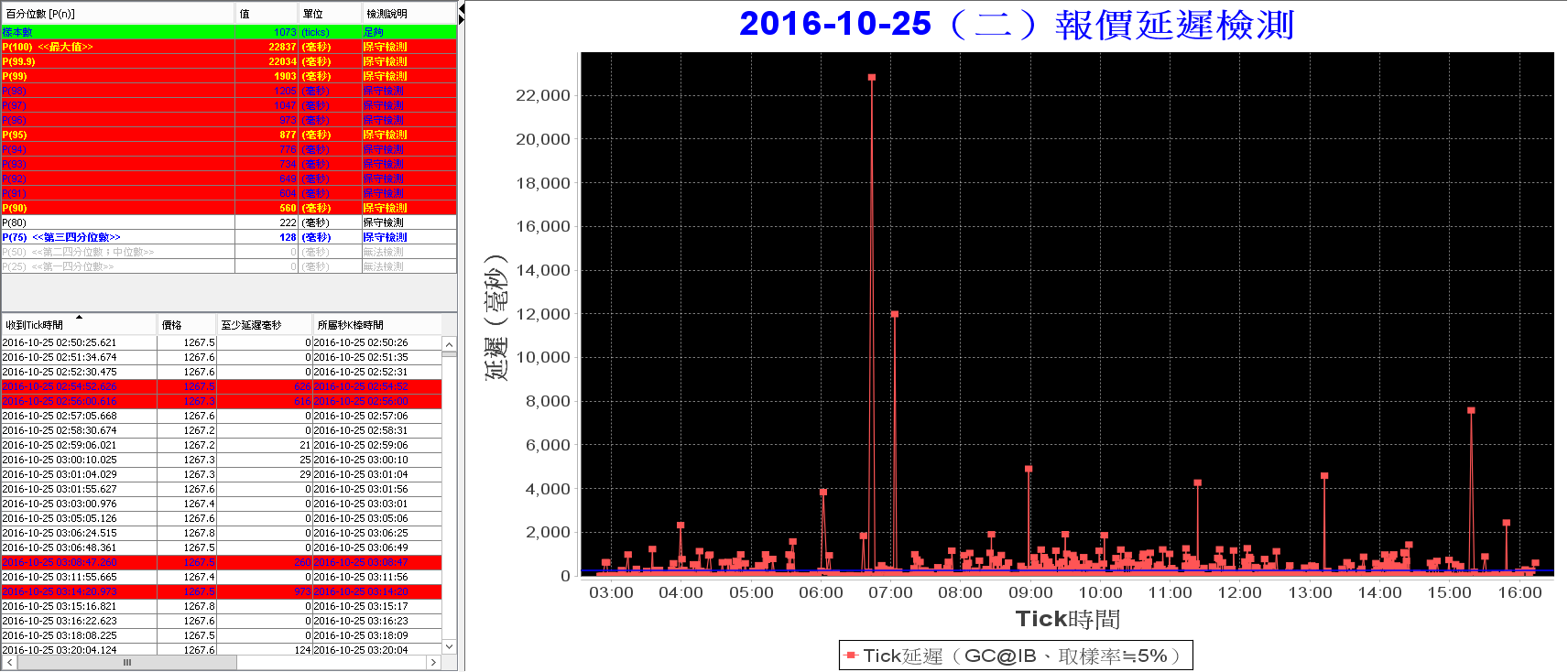
Task: Select the P(98) percentile row
Action: (x=229, y=91)
